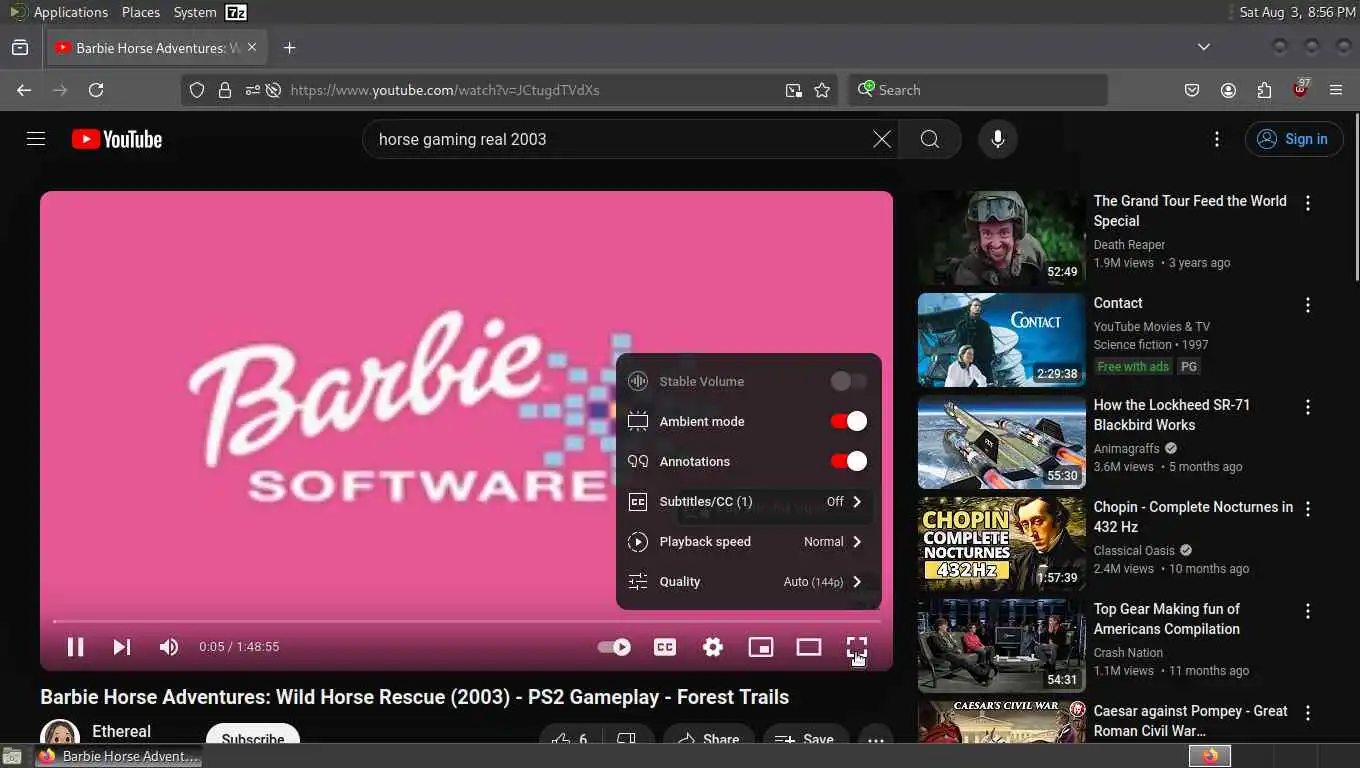This screenshot has height=768, width=1360.
Task: Open Firefox application menu
Action: coord(1336,90)
